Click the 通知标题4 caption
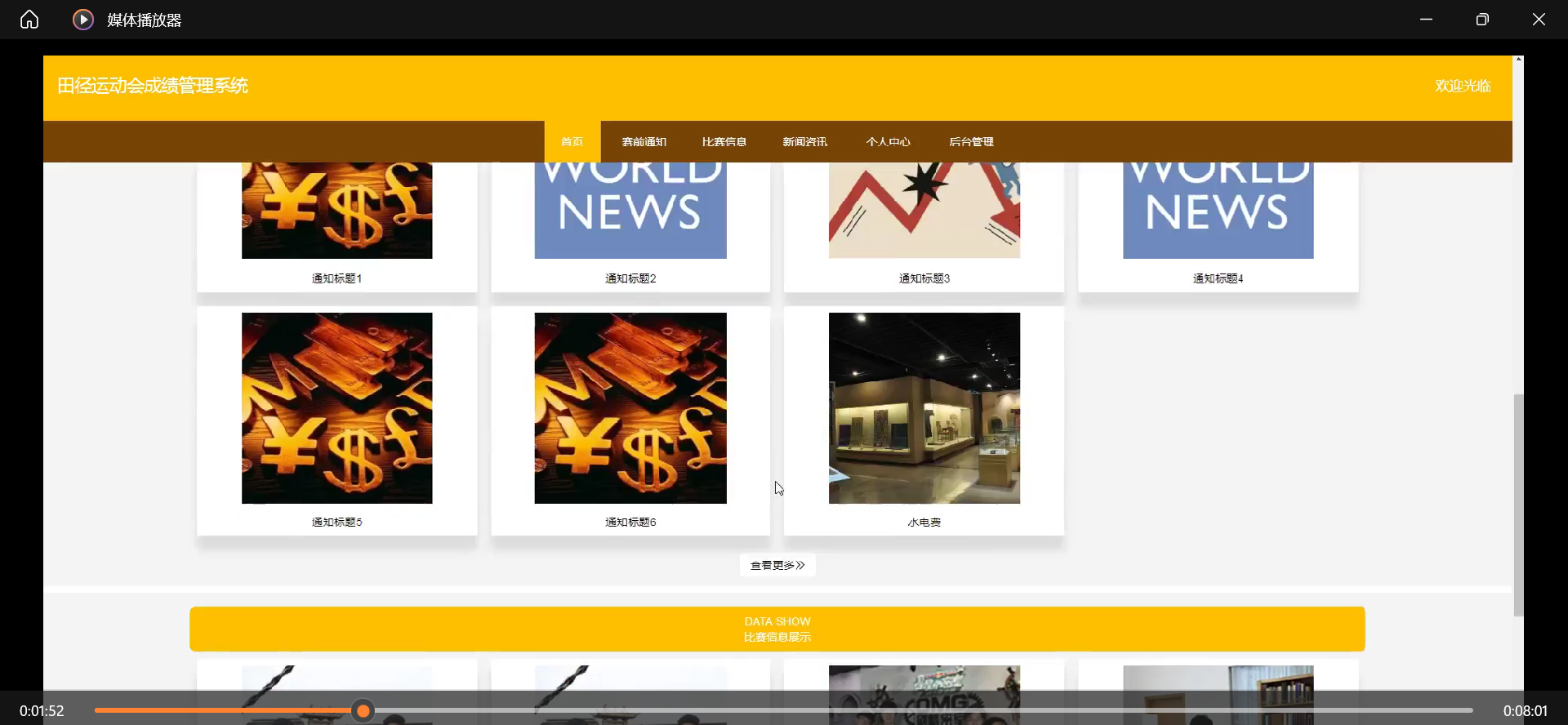Viewport: 1568px width, 725px height. (x=1218, y=278)
